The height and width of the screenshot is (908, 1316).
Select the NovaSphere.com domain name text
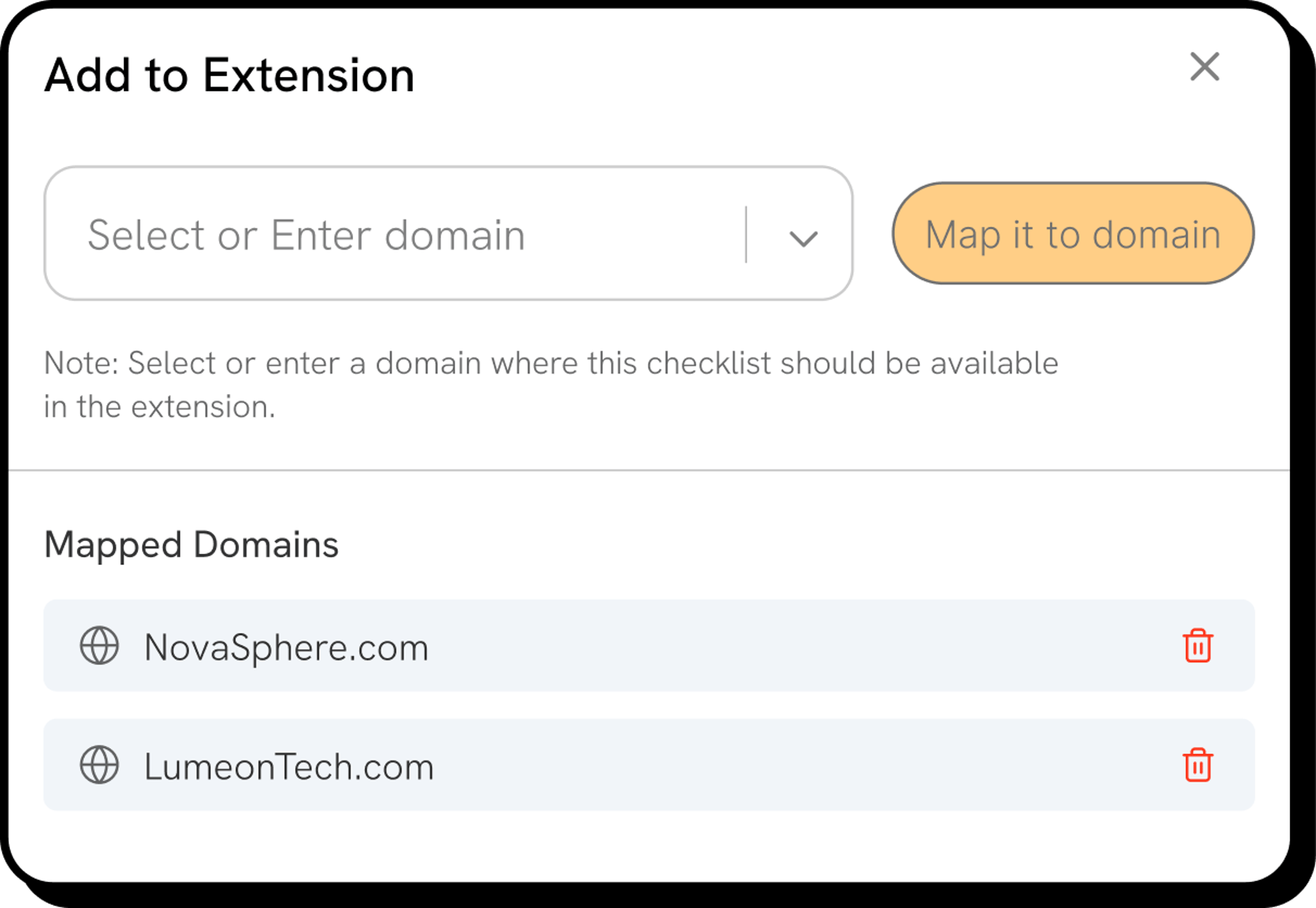click(x=286, y=648)
